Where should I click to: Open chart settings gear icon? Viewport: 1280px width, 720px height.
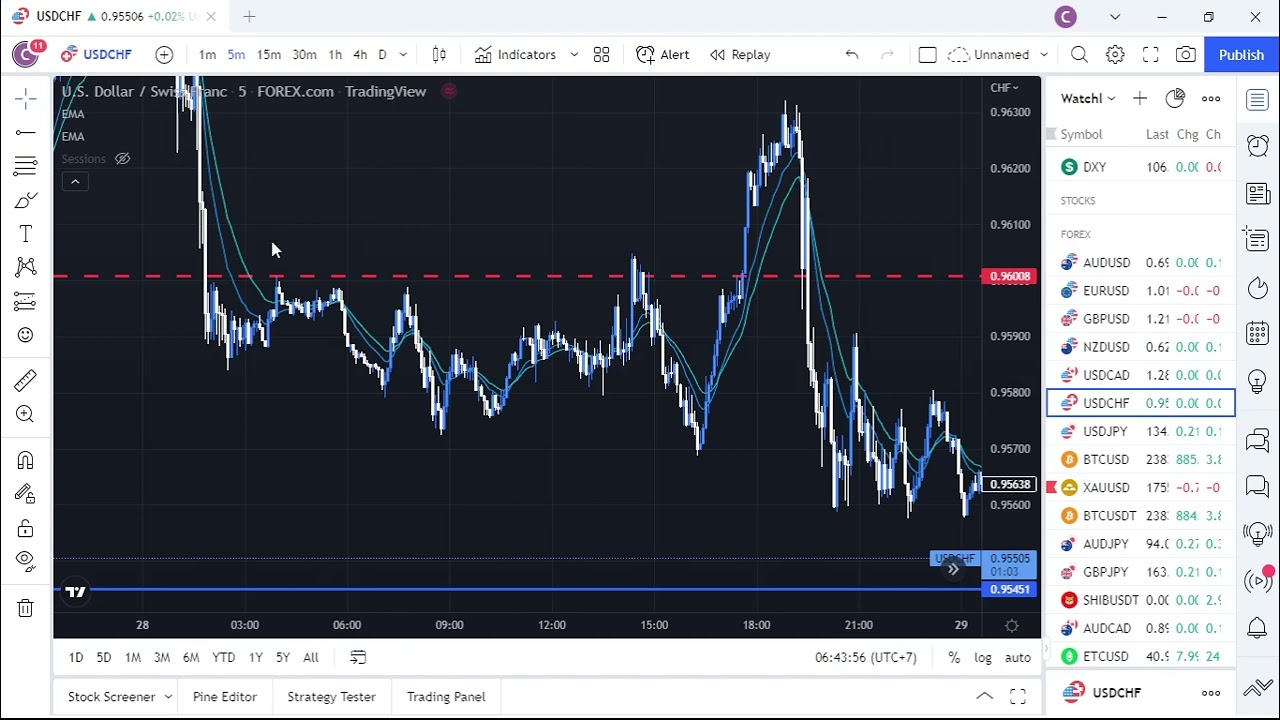click(1115, 55)
